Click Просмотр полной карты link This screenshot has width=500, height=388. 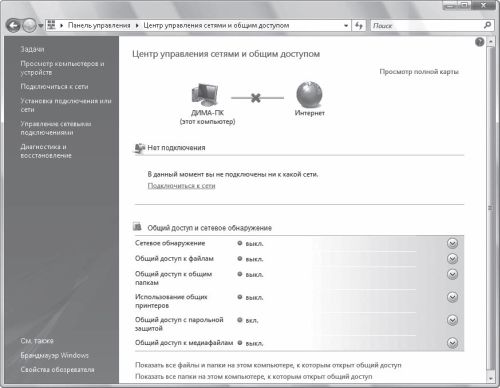[419, 72]
